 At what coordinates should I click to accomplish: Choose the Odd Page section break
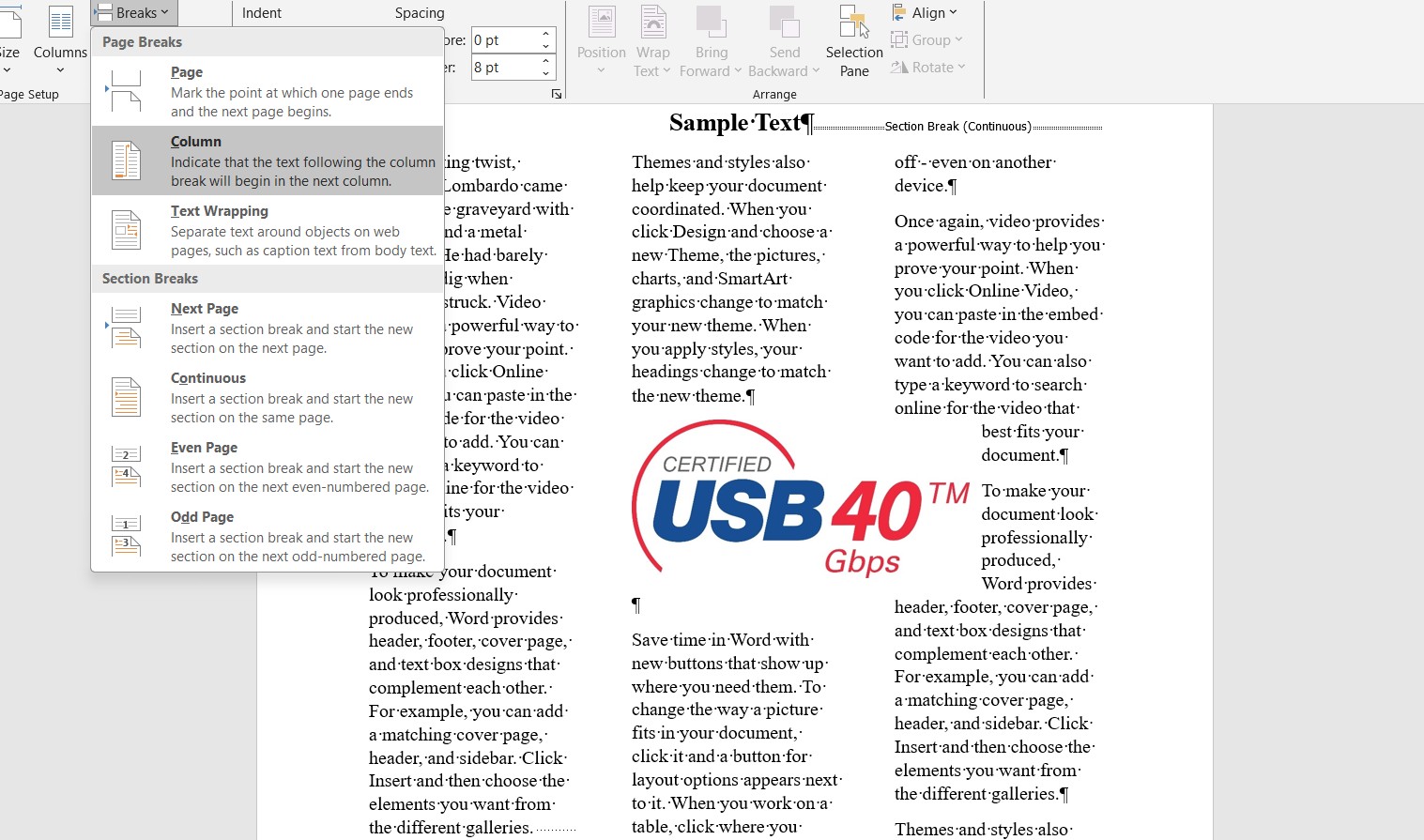202,517
